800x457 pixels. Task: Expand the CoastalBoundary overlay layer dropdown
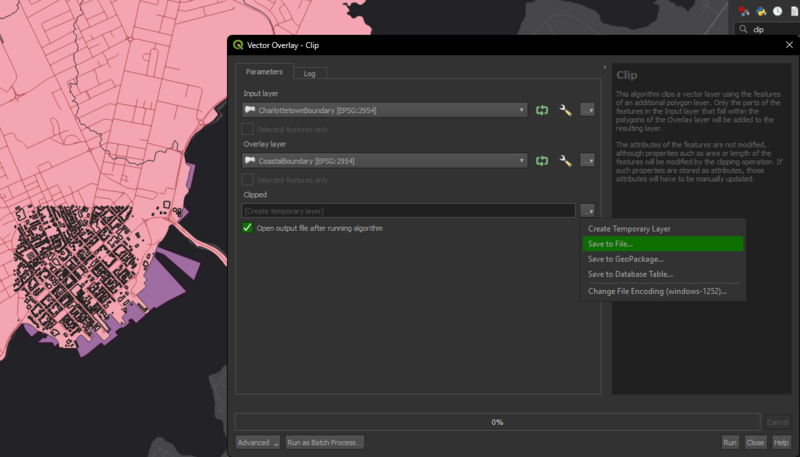point(522,161)
